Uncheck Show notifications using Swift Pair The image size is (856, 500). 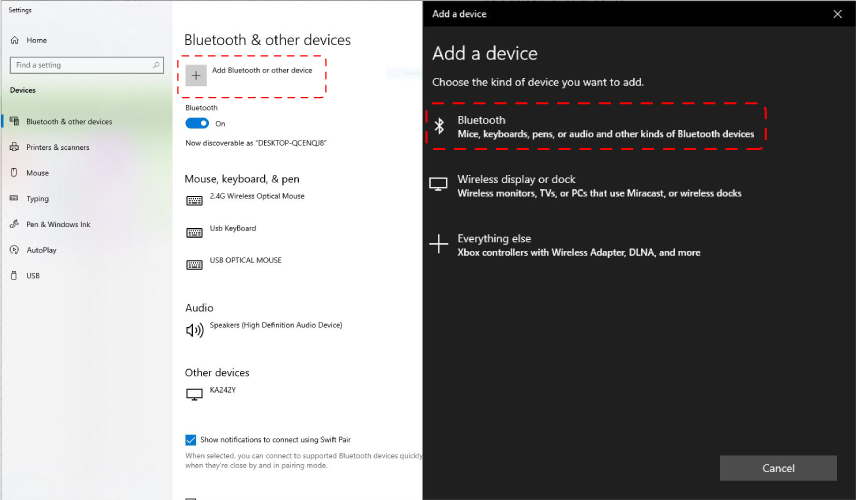pyautogui.click(x=191, y=439)
